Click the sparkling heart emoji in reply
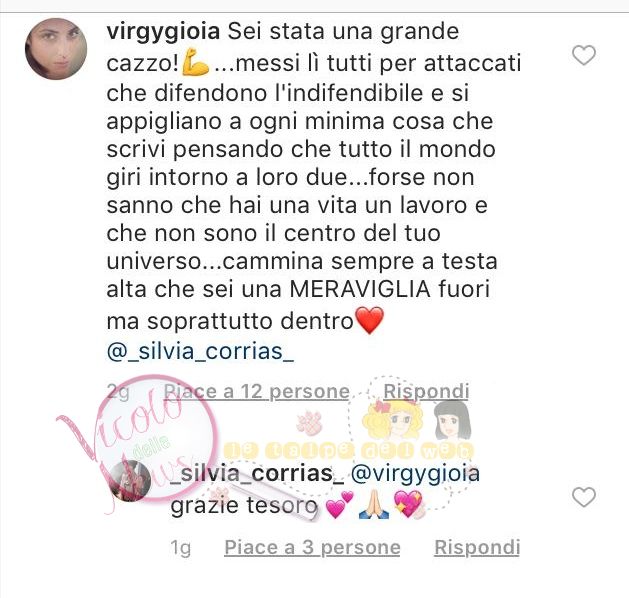This screenshot has height=598, width=629. 408,505
